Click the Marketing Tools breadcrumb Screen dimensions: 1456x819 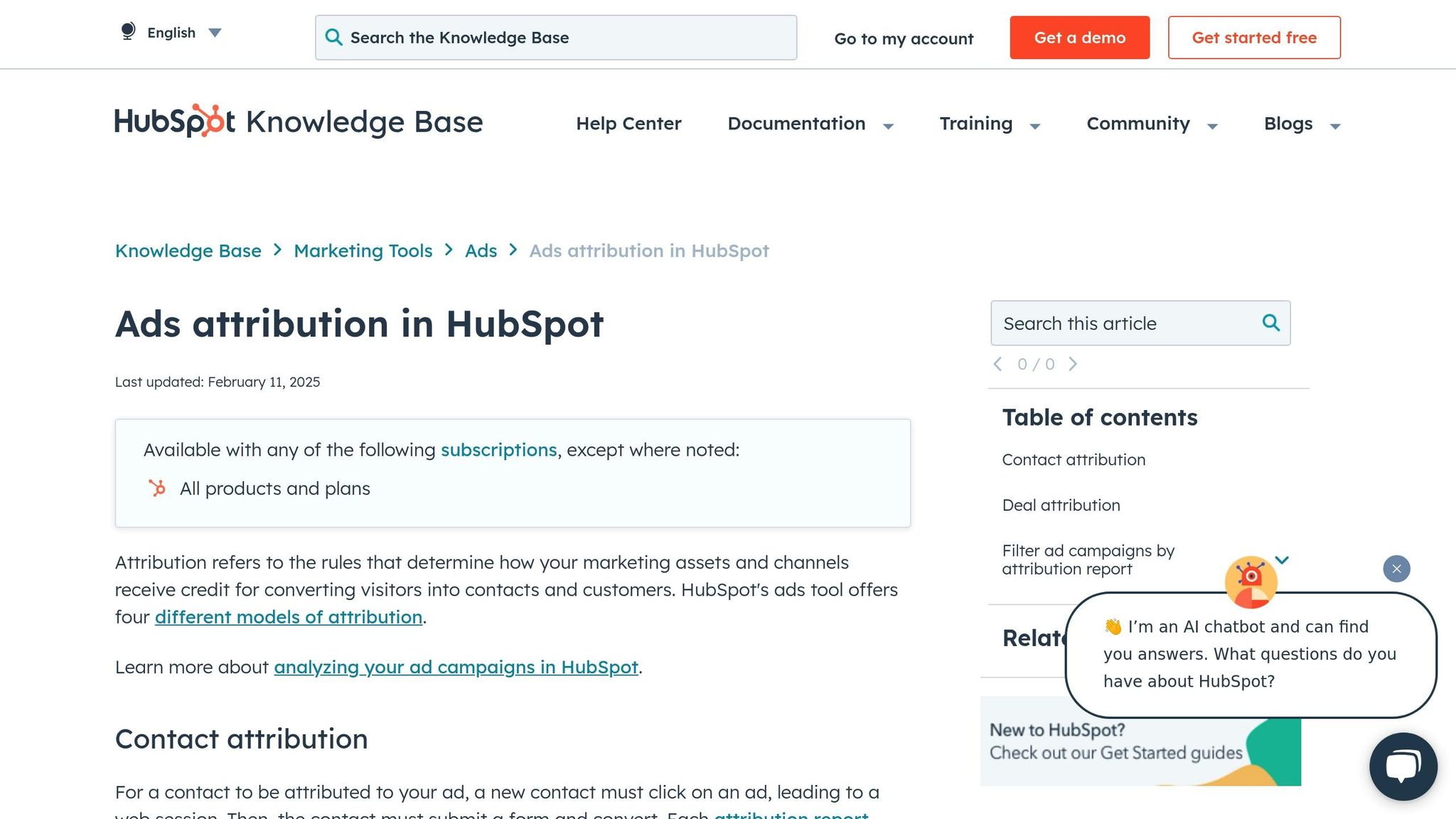pyautogui.click(x=363, y=251)
